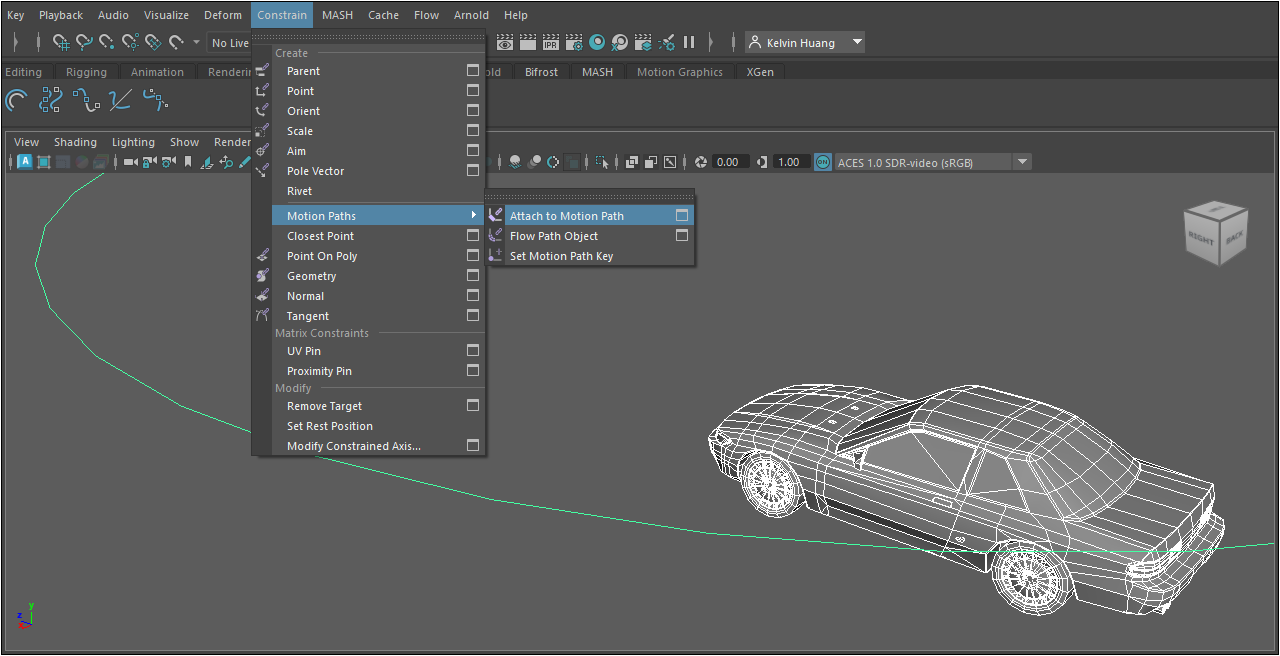
Task: Select Flow Path Object from the submenu
Action: click(553, 236)
